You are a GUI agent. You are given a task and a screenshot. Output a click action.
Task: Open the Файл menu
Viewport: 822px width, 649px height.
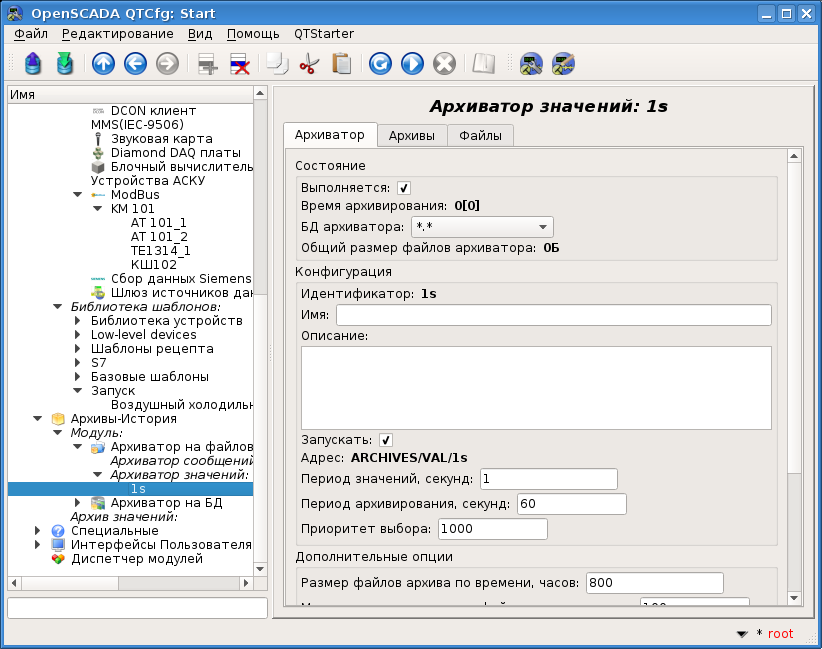tap(30, 34)
